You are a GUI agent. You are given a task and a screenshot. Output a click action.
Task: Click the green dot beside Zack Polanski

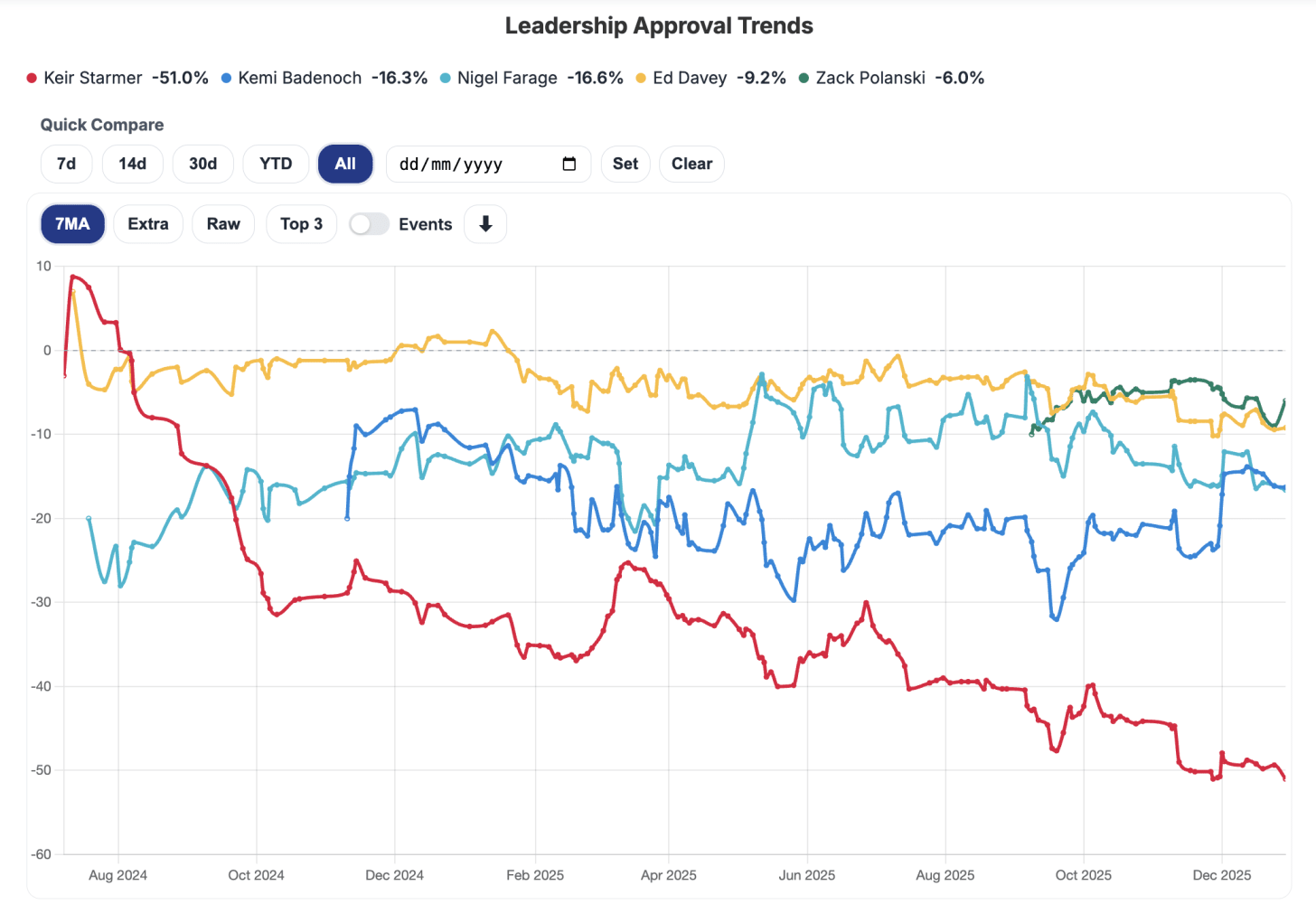tap(803, 77)
